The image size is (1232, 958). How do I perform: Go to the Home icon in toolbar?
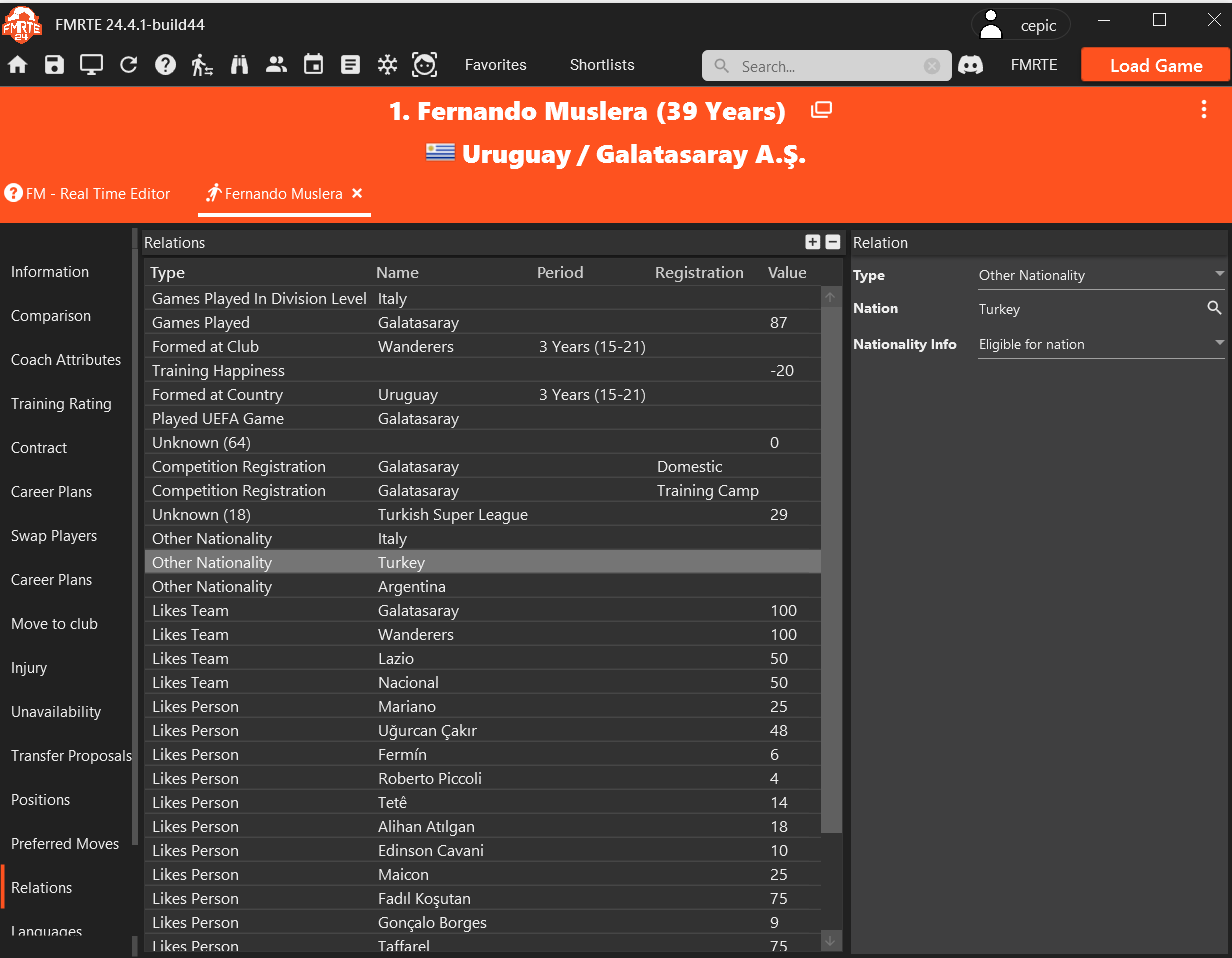[x=18, y=65]
